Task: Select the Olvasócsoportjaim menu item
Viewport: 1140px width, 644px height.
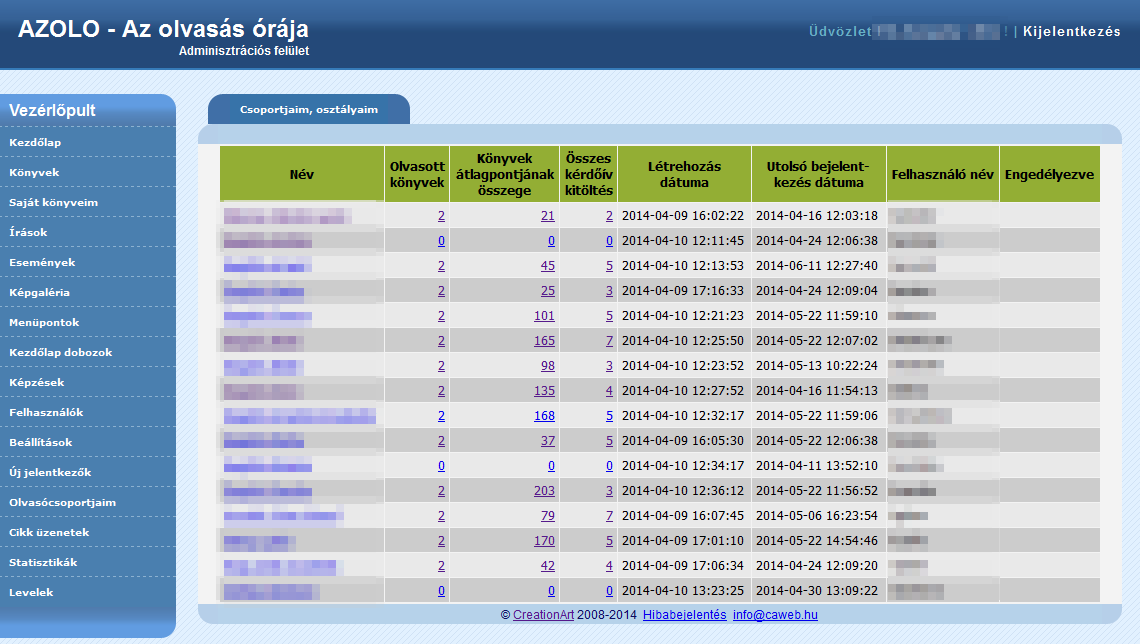Action: pos(63,502)
